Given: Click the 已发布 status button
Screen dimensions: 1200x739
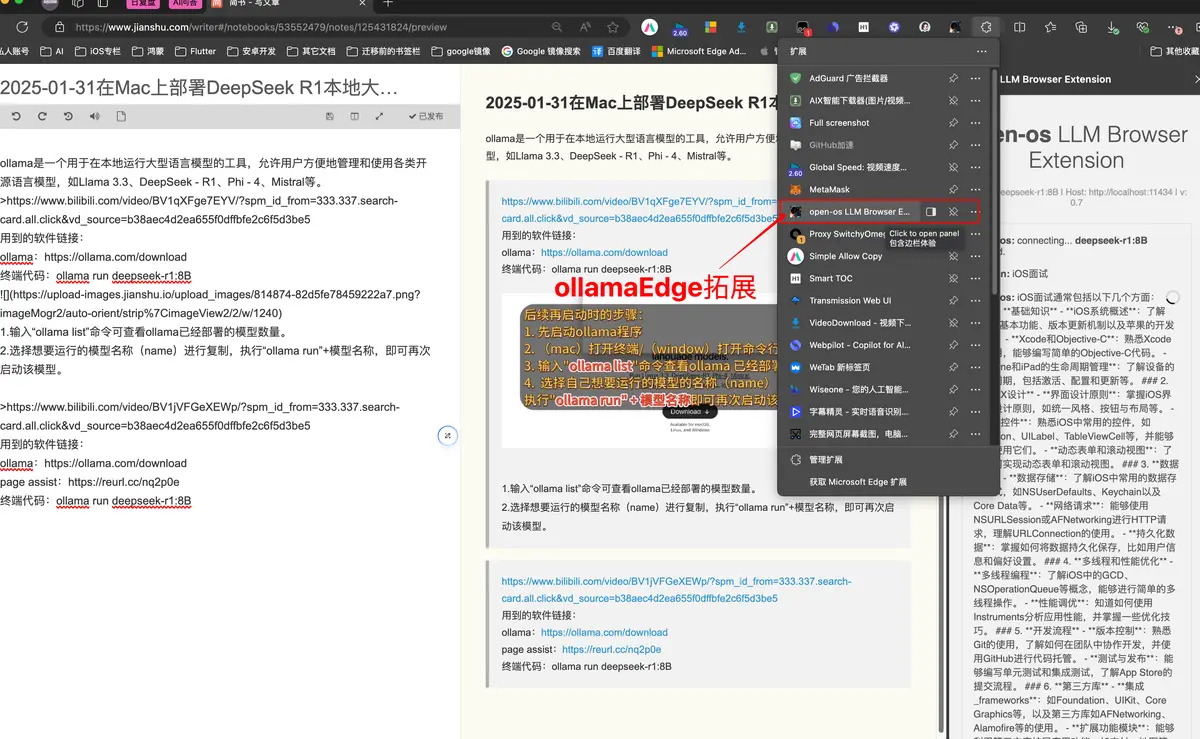Looking at the screenshot, I should tap(426, 116).
